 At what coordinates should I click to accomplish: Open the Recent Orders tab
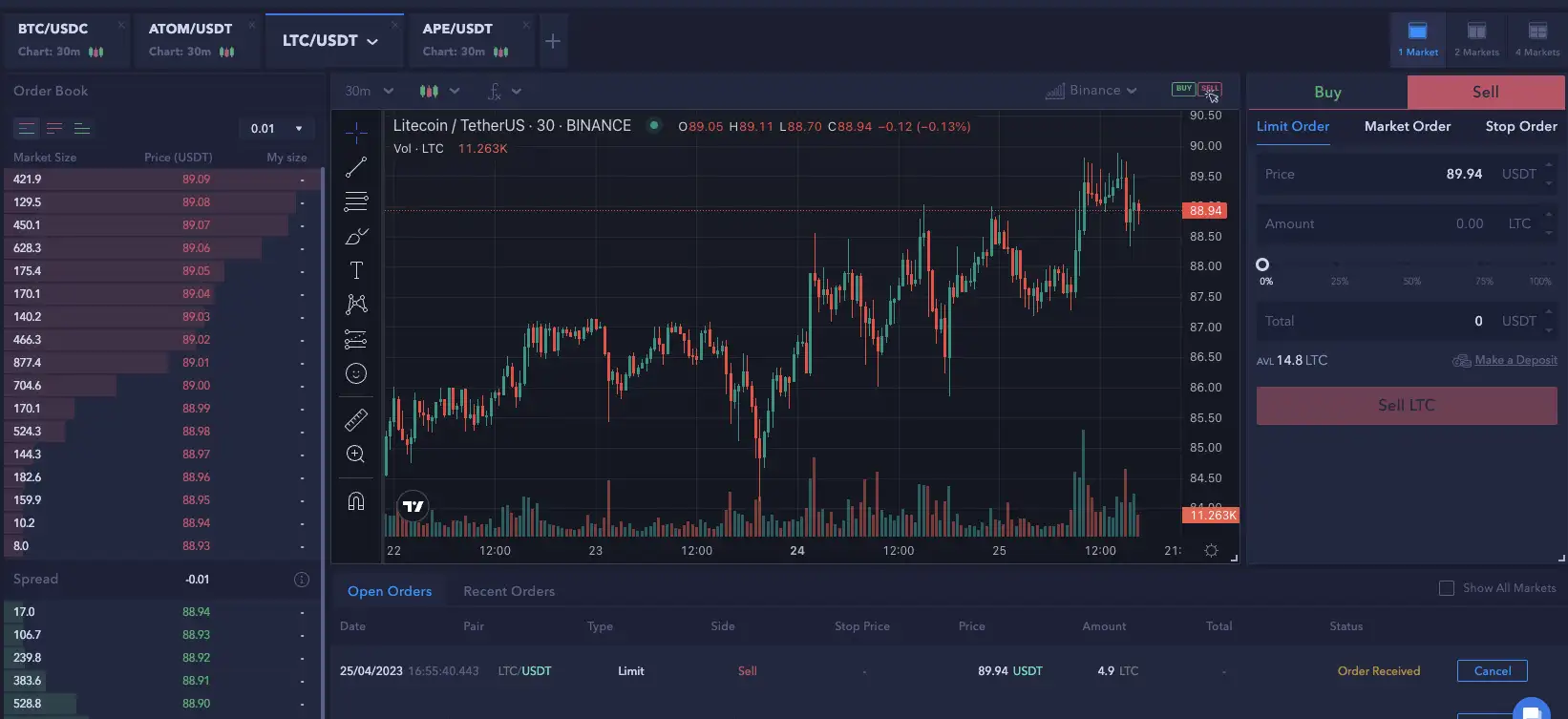(x=508, y=592)
